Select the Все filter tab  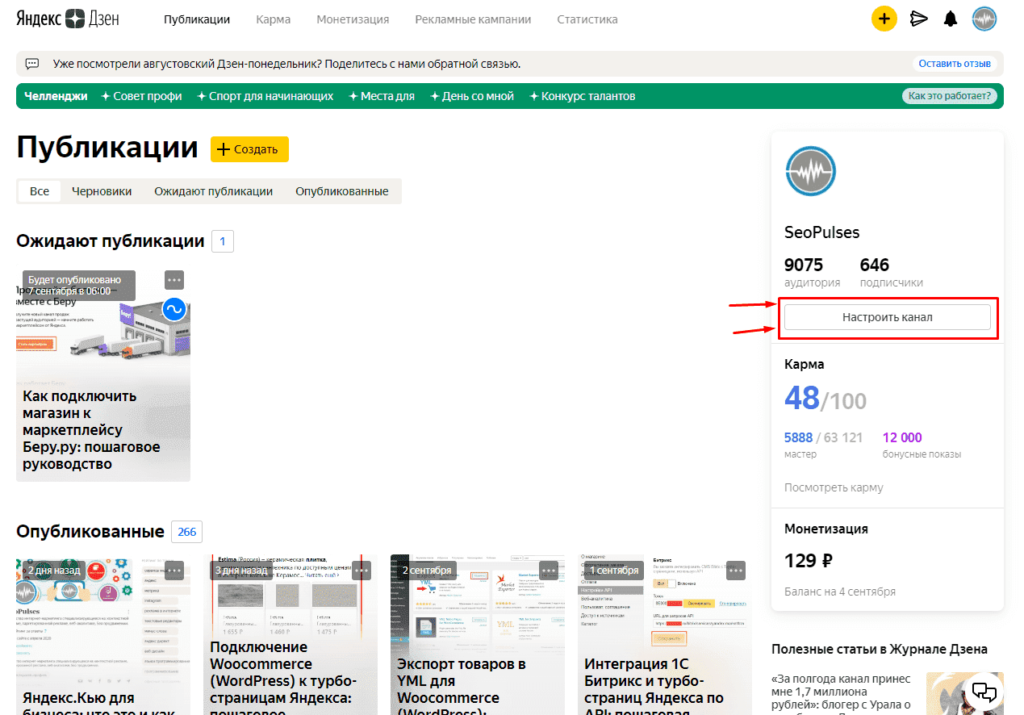tap(39, 191)
